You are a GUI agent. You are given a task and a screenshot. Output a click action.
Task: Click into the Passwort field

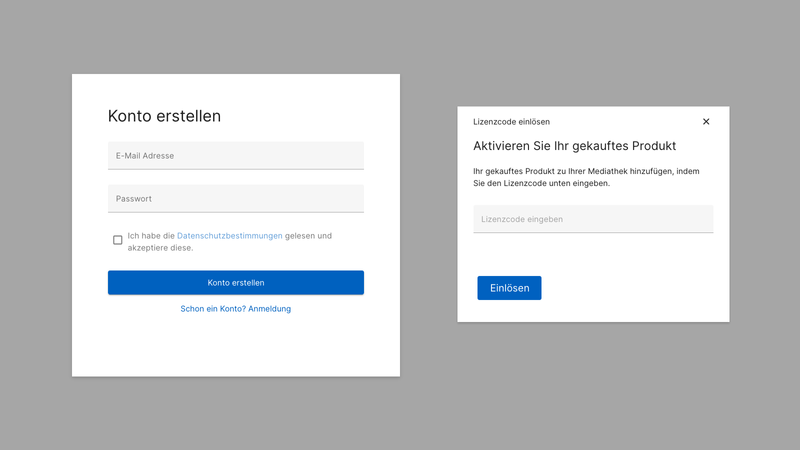coord(235,199)
